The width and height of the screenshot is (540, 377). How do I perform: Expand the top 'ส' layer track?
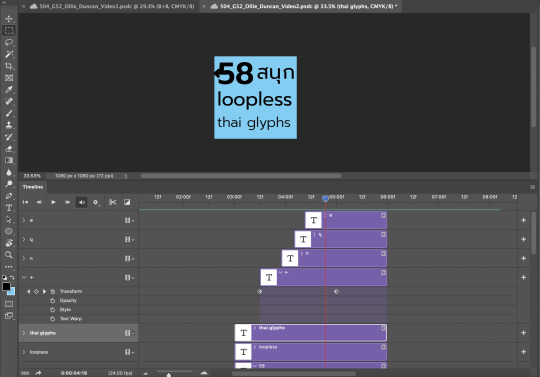[x=24, y=220]
